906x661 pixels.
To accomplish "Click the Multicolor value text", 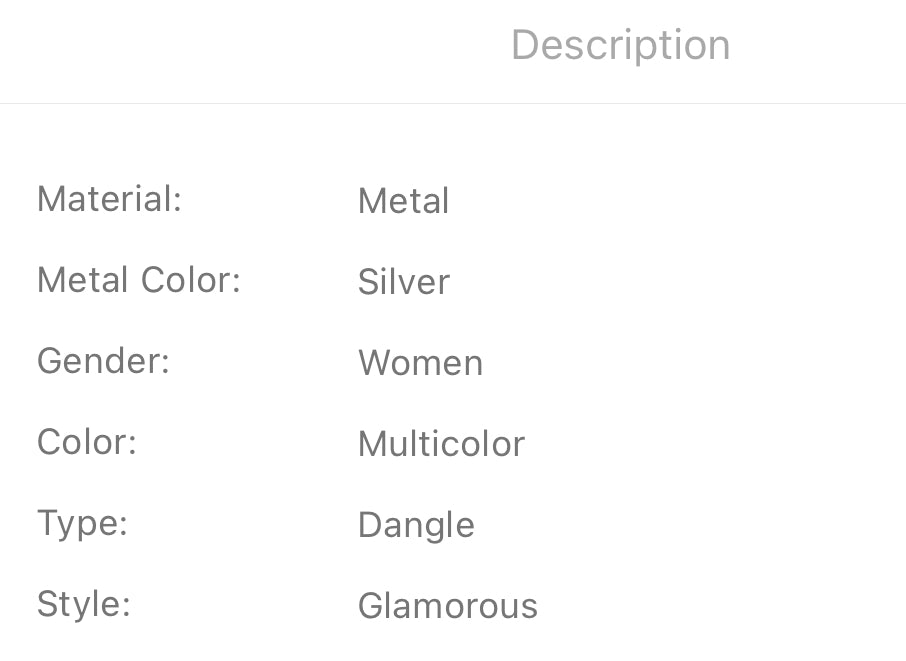I will (x=441, y=444).
